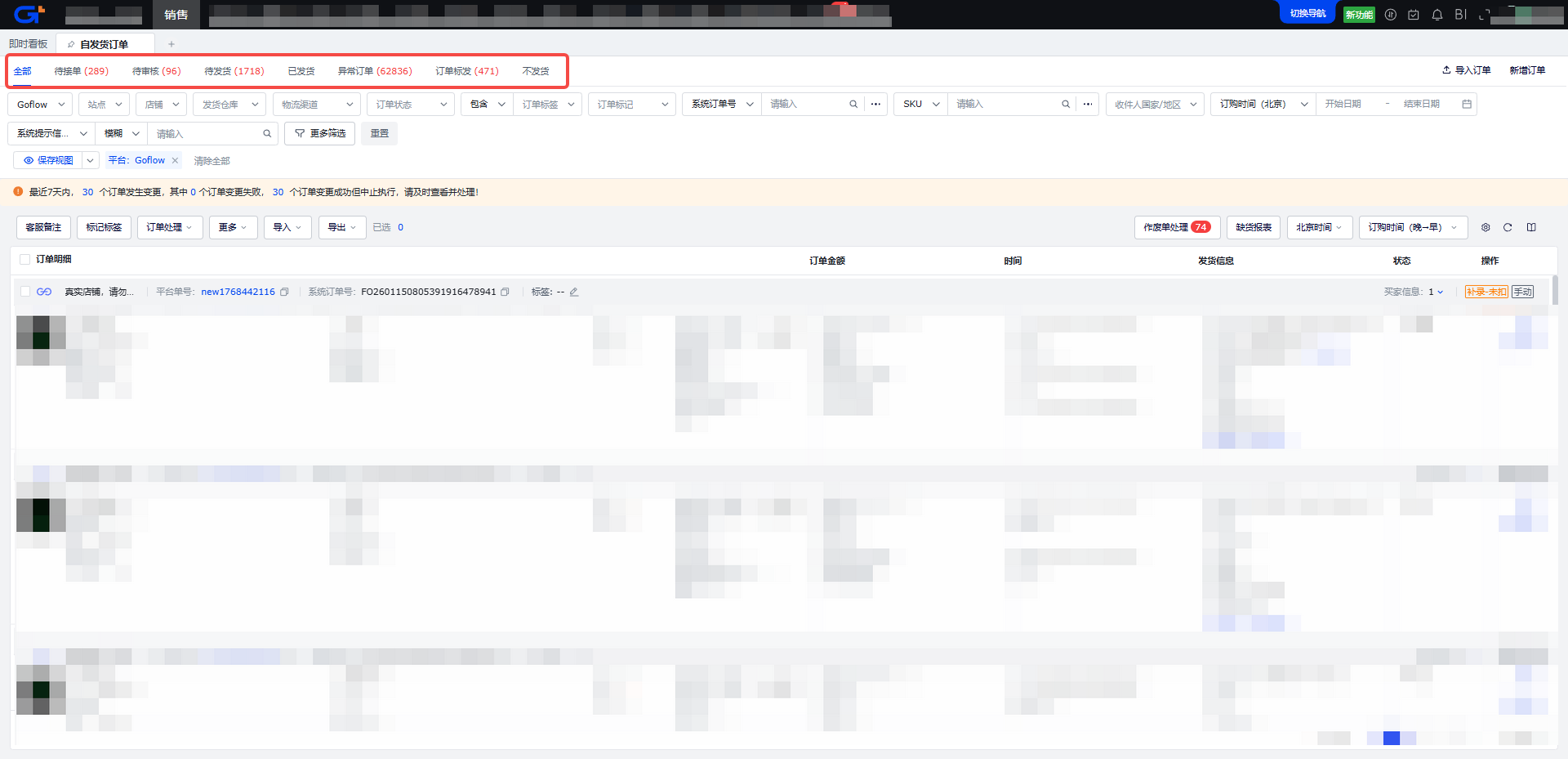
Task: Open platform order link new1768442116
Action: (x=238, y=292)
